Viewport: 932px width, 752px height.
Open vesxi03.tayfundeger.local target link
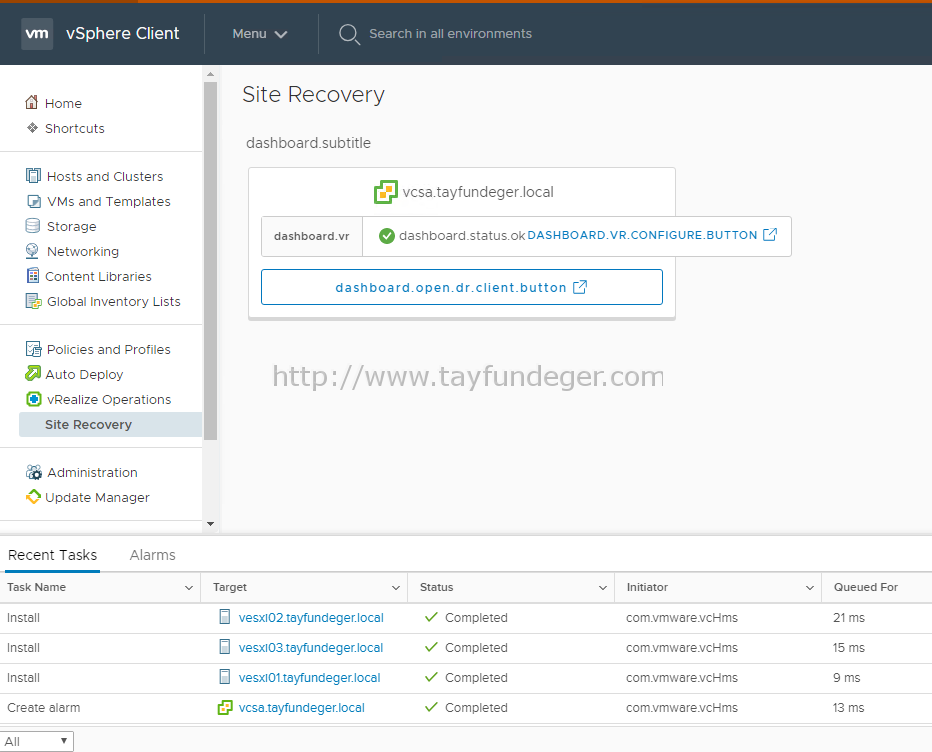(311, 647)
